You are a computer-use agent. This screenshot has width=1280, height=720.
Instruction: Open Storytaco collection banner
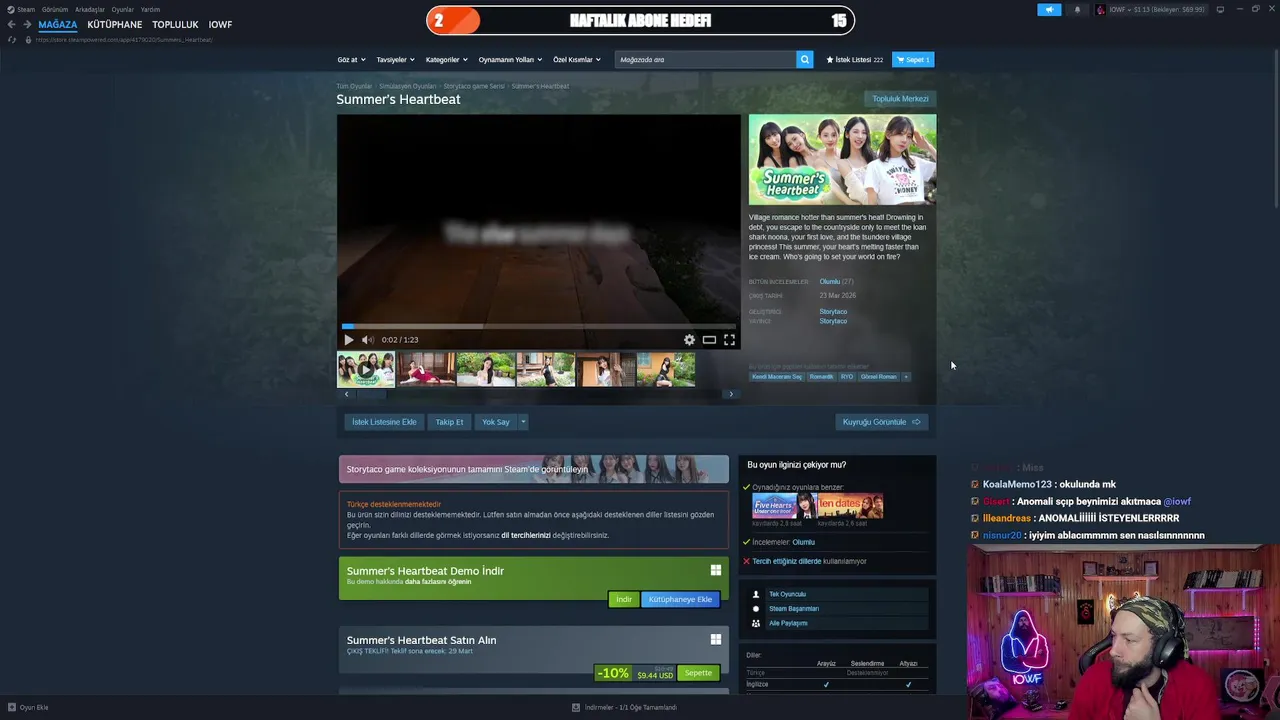pos(534,469)
